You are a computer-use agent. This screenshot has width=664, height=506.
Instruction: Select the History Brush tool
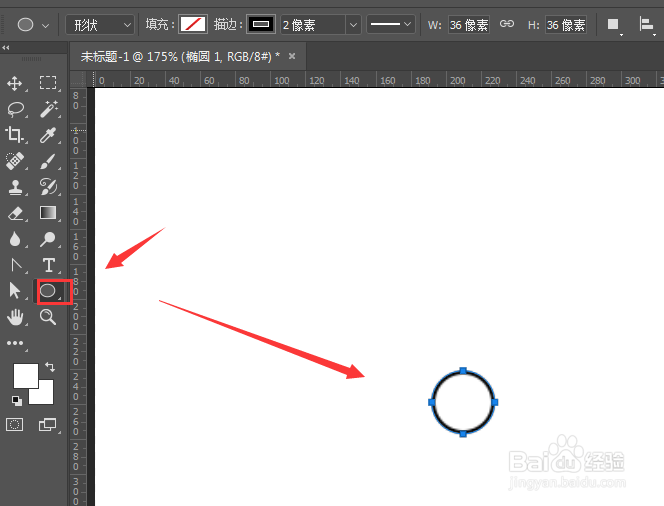pyautogui.click(x=48, y=186)
